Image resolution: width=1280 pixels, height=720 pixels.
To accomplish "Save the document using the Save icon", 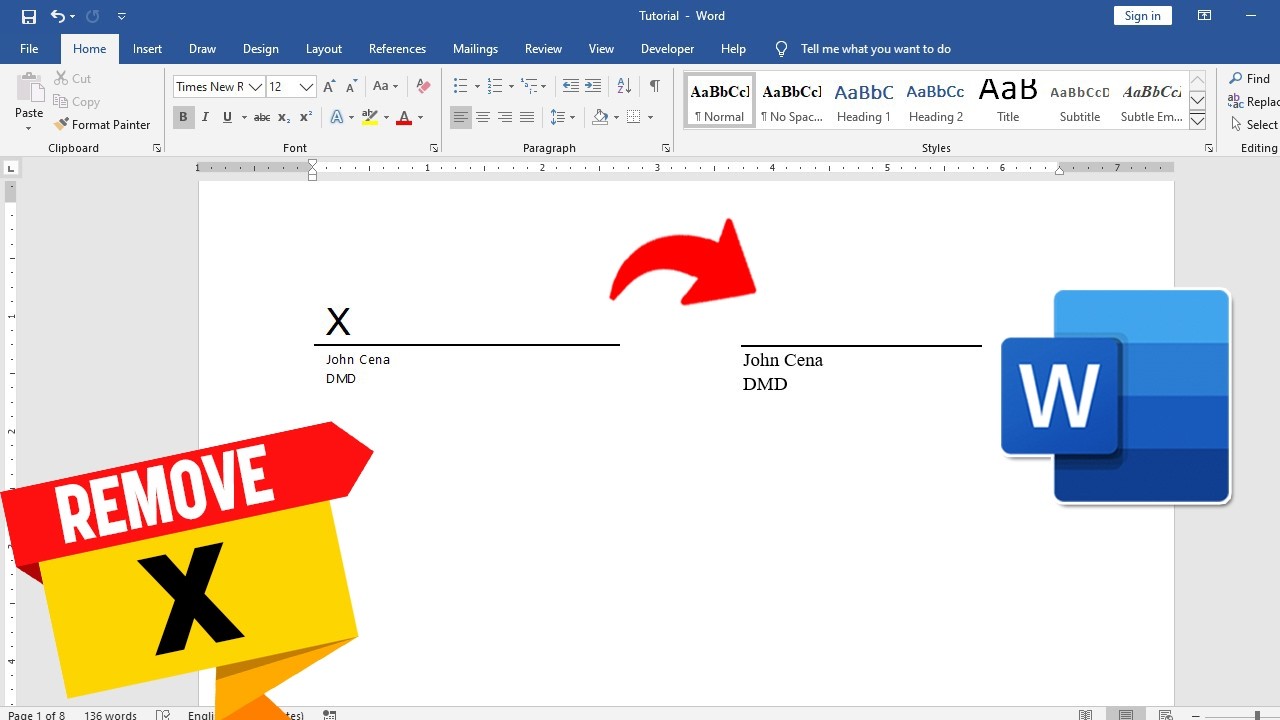I will (28, 16).
